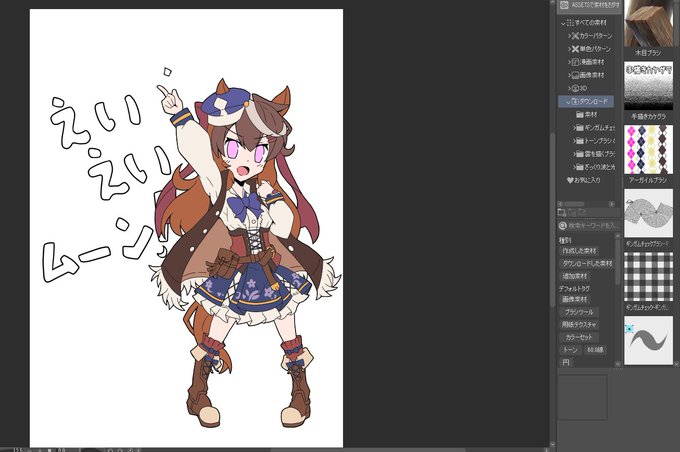Click the 画像素材 picture icon
680x452 pixels.
point(575,75)
